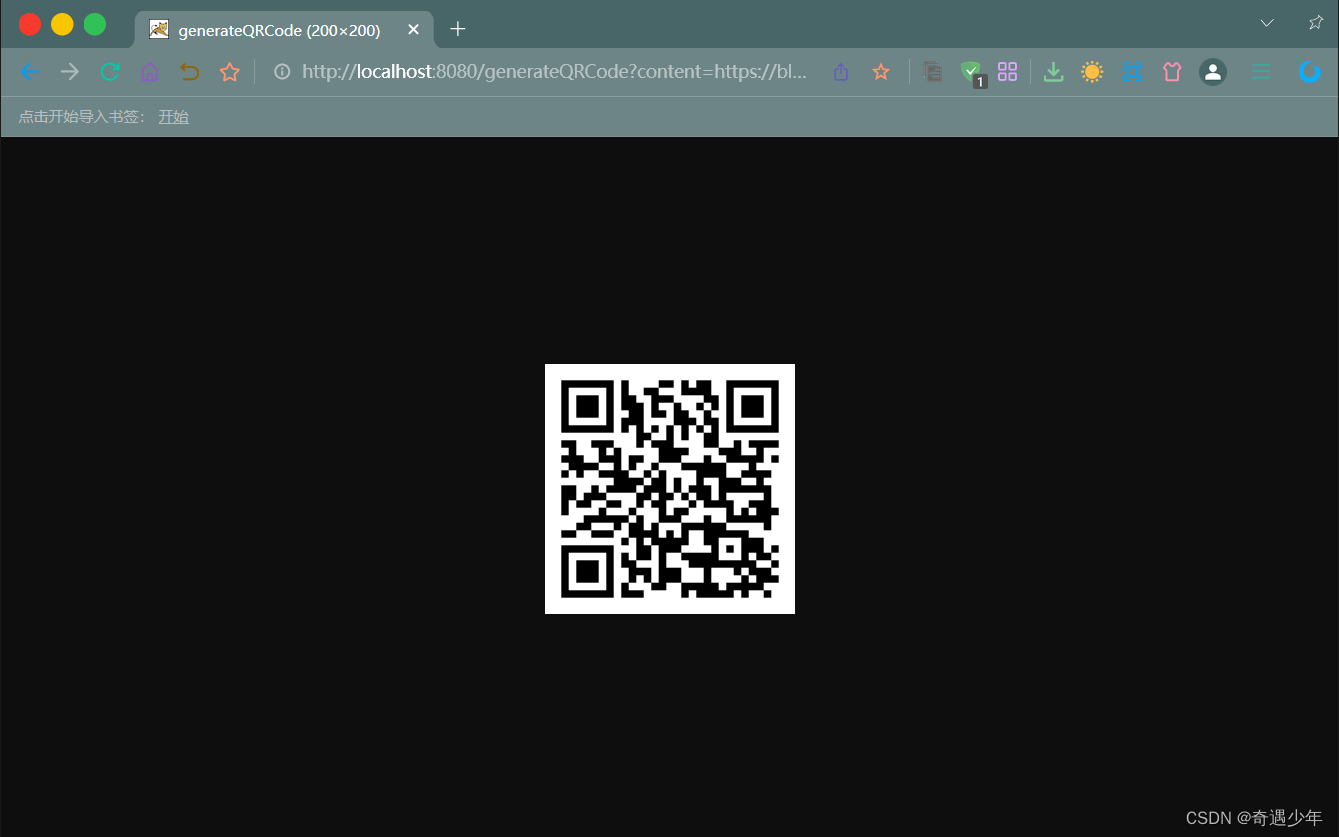Click the screenshot capture icon
The height and width of the screenshot is (837, 1339).
point(1132,72)
